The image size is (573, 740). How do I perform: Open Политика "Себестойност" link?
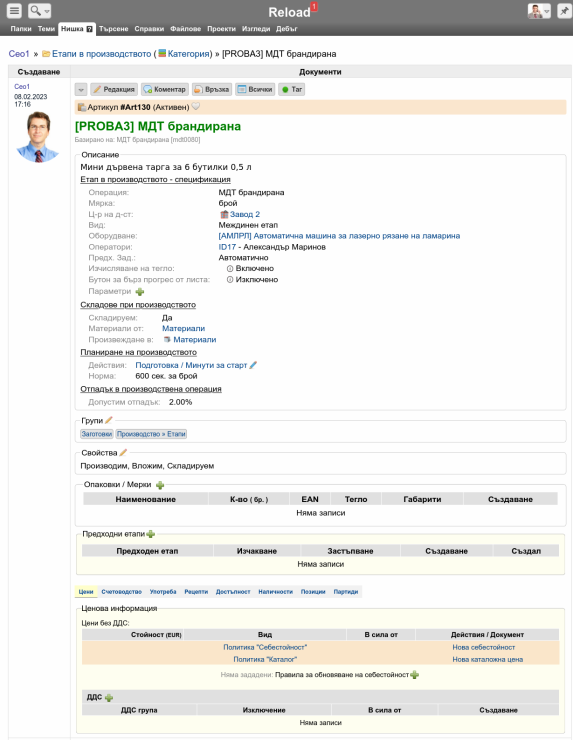[x=265, y=648]
